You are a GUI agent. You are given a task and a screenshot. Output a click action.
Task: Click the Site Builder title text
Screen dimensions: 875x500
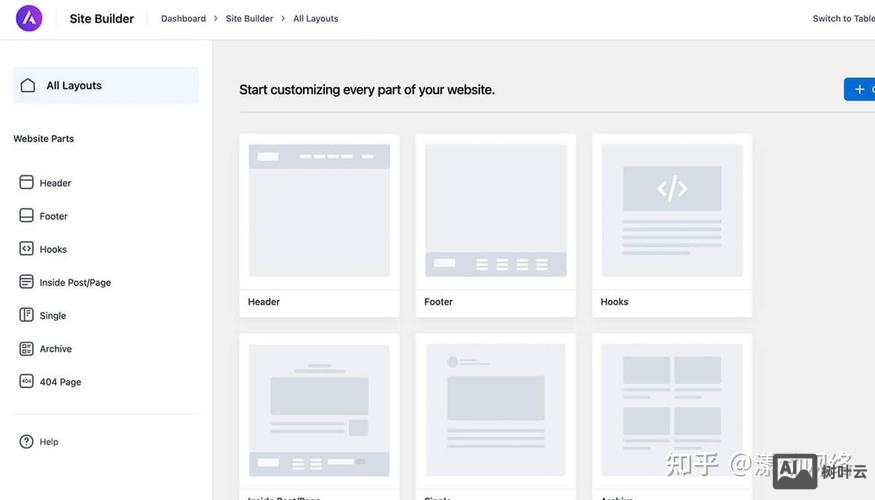pos(102,18)
